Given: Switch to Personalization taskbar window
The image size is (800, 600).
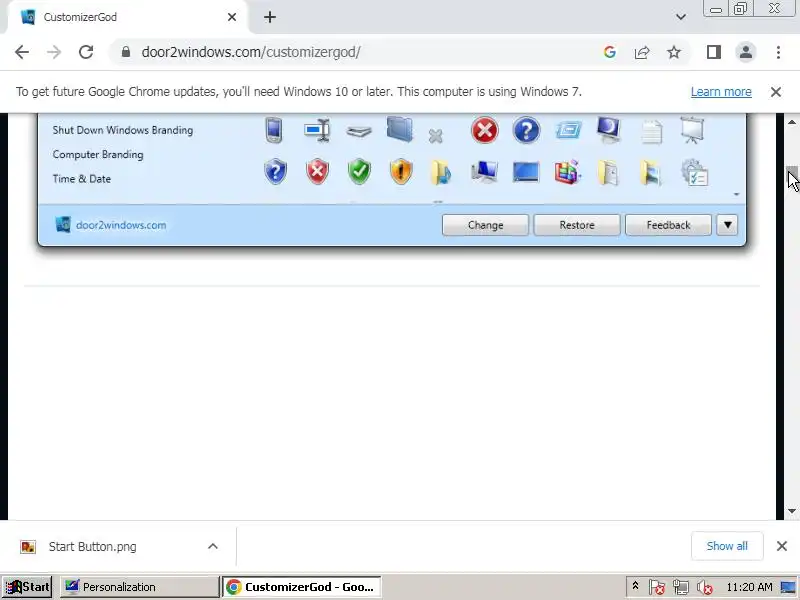Looking at the screenshot, I should coord(139,587).
